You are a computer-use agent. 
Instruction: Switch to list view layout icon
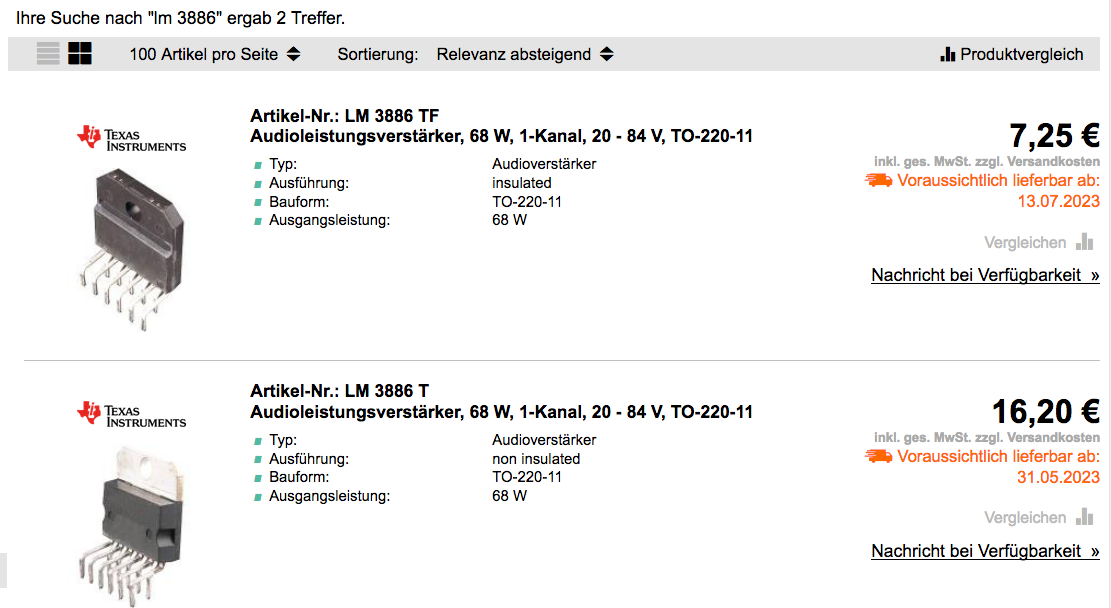[48, 54]
